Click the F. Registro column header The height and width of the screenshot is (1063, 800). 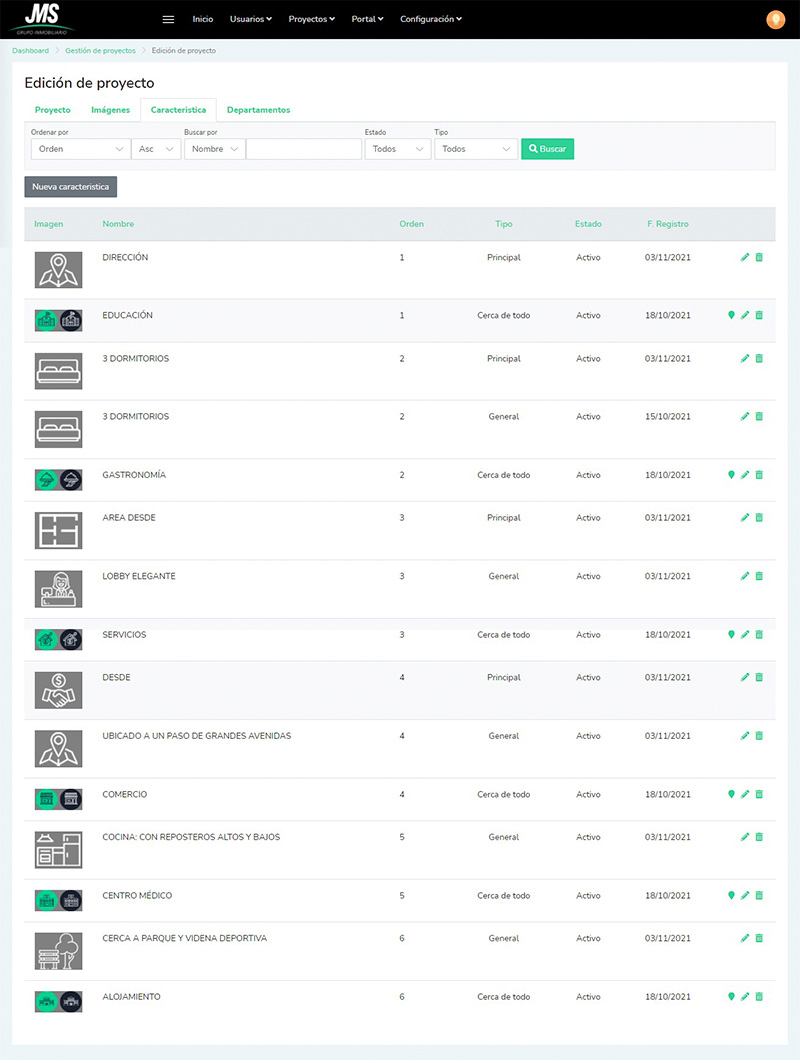click(x=668, y=224)
